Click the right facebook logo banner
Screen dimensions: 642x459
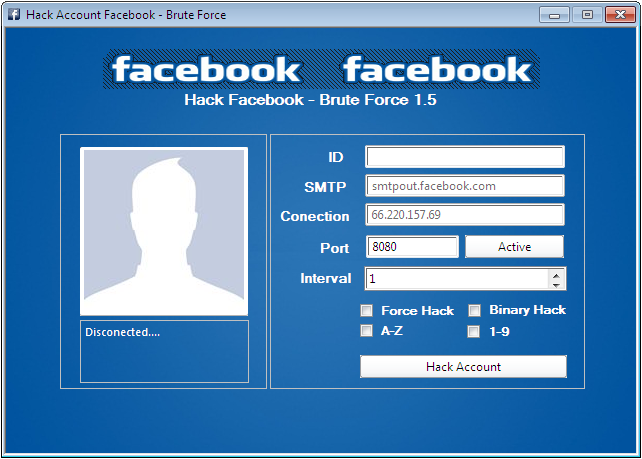coord(437,70)
